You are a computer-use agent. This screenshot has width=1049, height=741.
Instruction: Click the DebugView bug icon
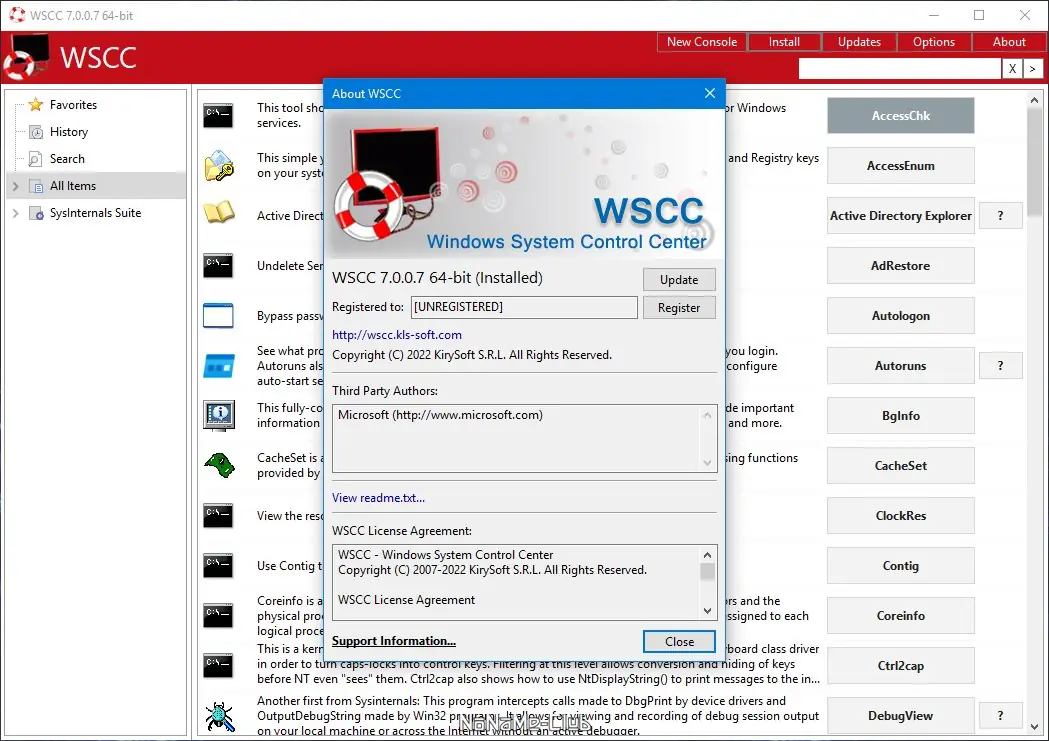tap(219, 716)
